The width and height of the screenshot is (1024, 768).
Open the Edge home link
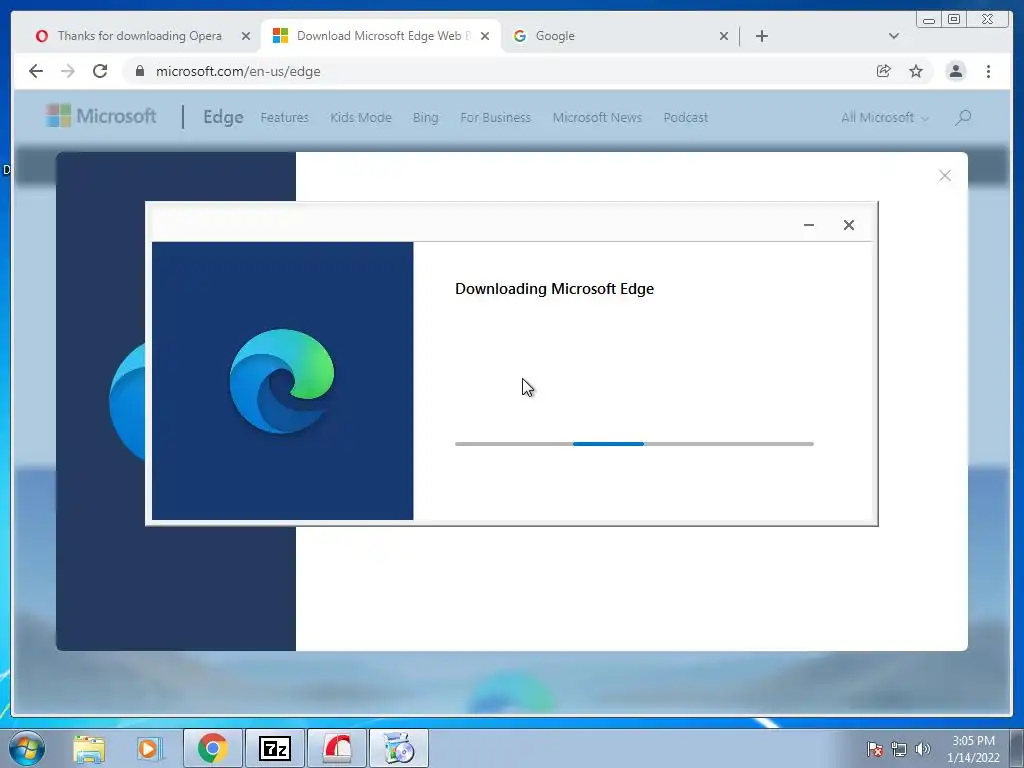(x=223, y=117)
